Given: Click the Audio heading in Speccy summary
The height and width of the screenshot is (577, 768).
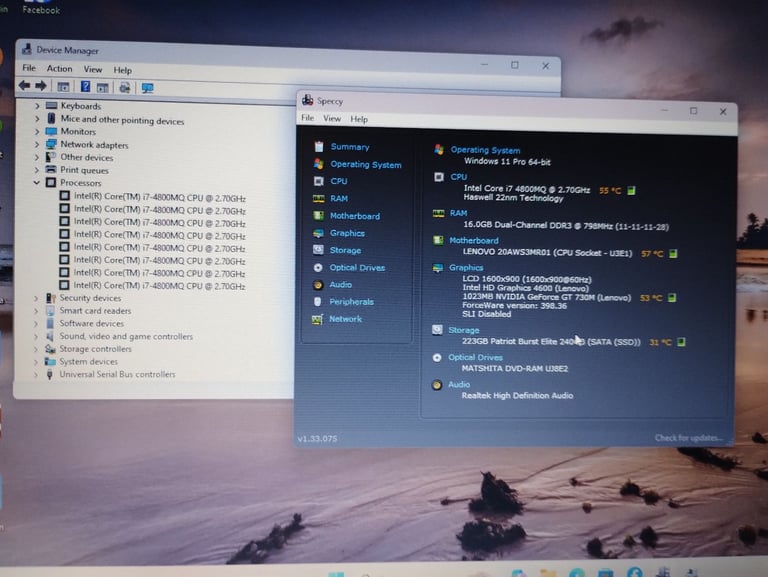Looking at the screenshot, I should (x=458, y=385).
